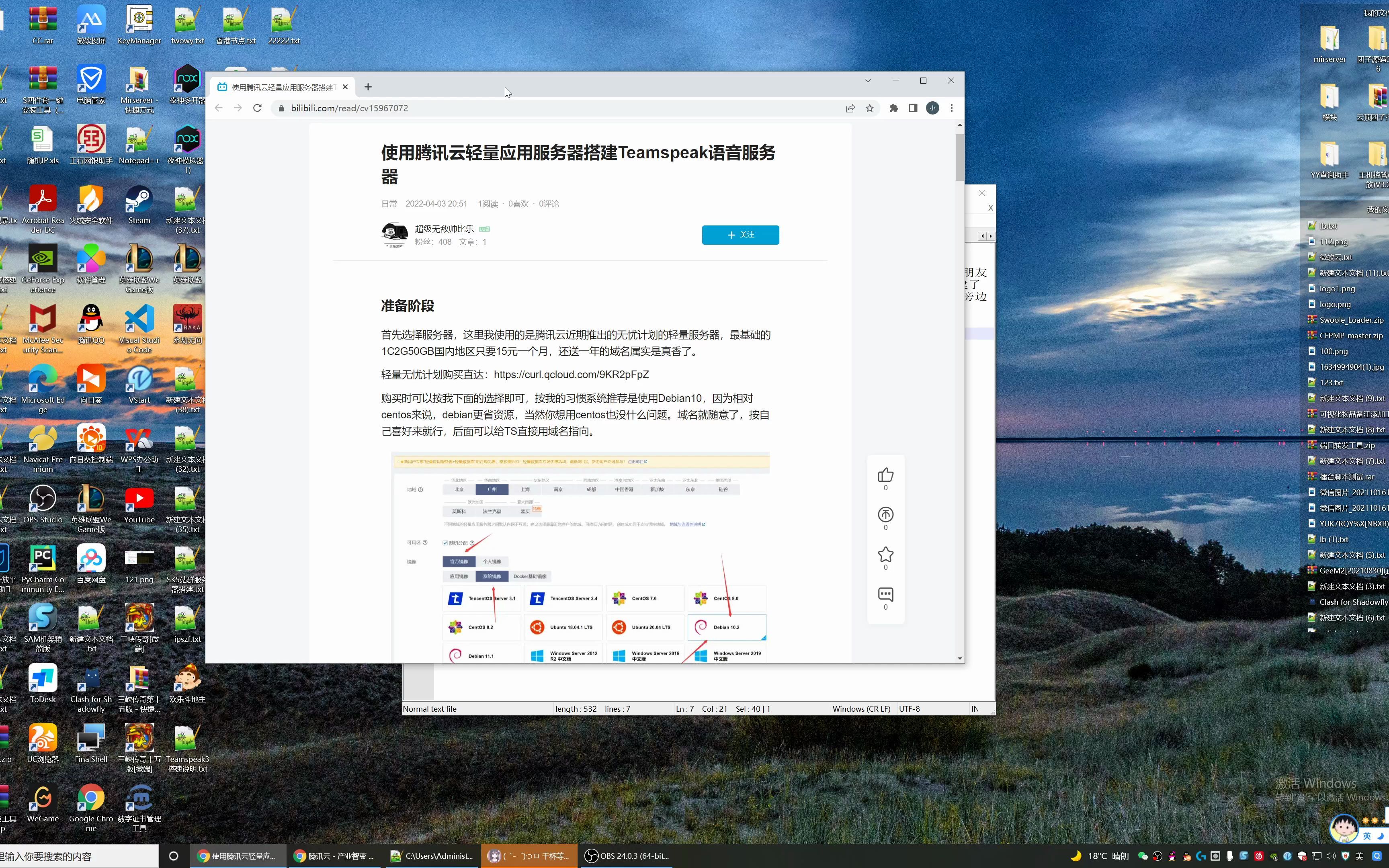Go back with Chrome back arrow

[x=219, y=108]
